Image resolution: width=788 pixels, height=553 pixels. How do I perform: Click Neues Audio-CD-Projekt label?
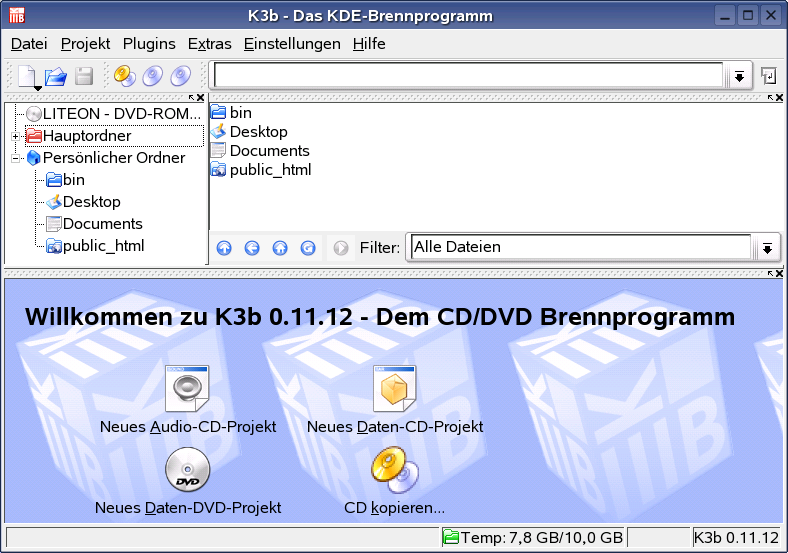click(x=188, y=427)
